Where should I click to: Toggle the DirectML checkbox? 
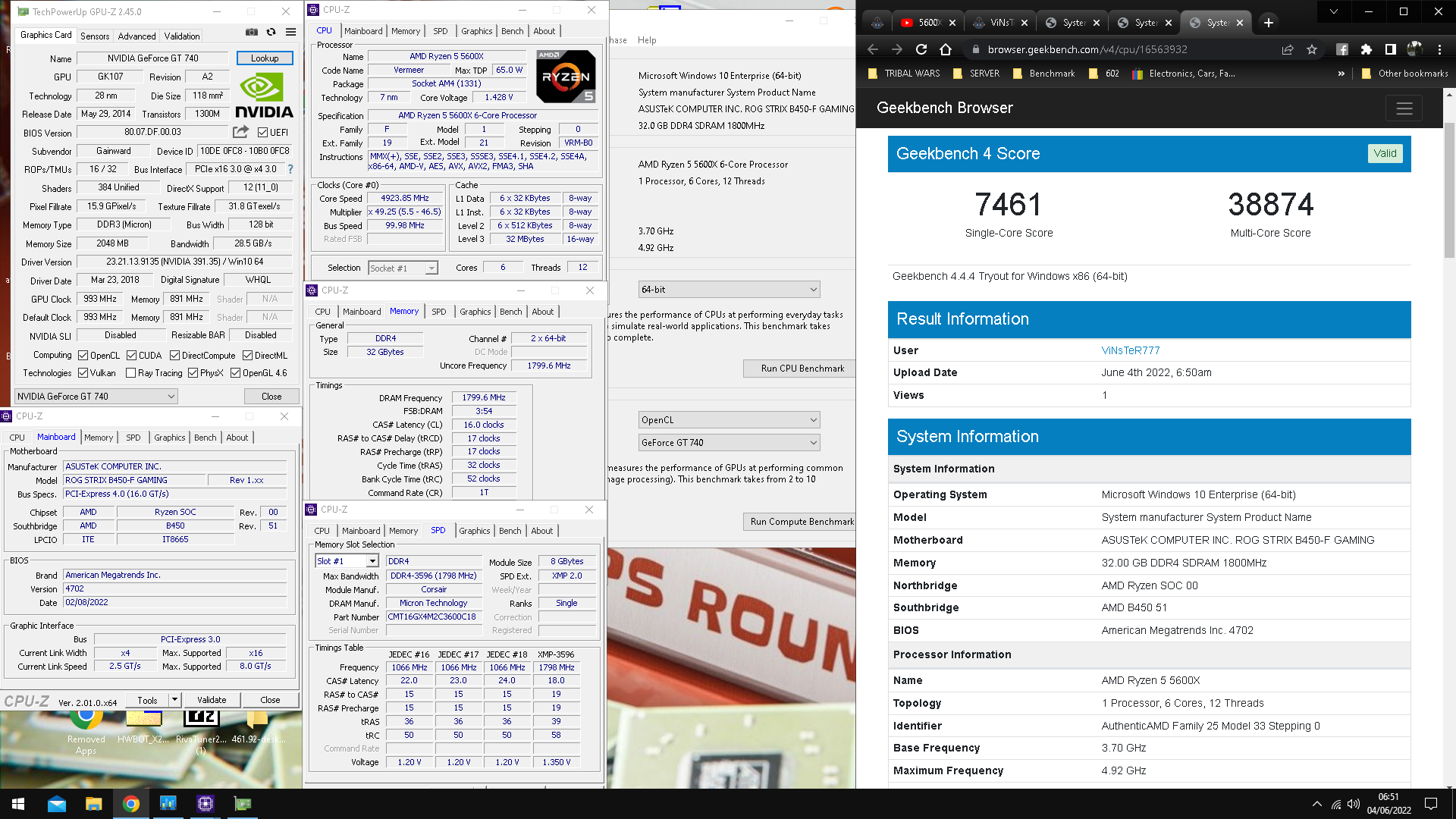coord(247,355)
